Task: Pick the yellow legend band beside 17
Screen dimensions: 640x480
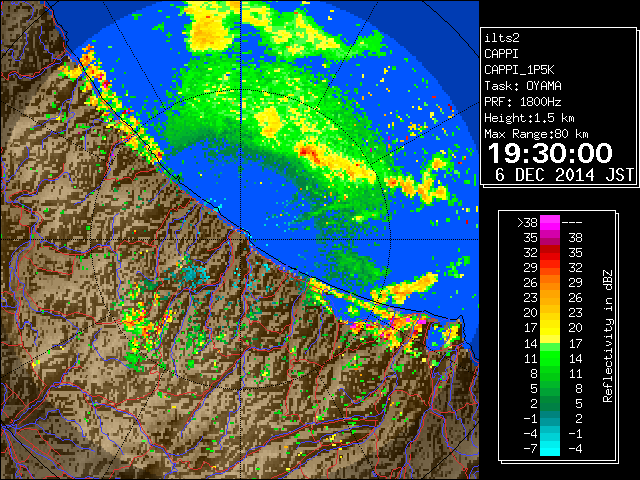Action: click(x=550, y=328)
